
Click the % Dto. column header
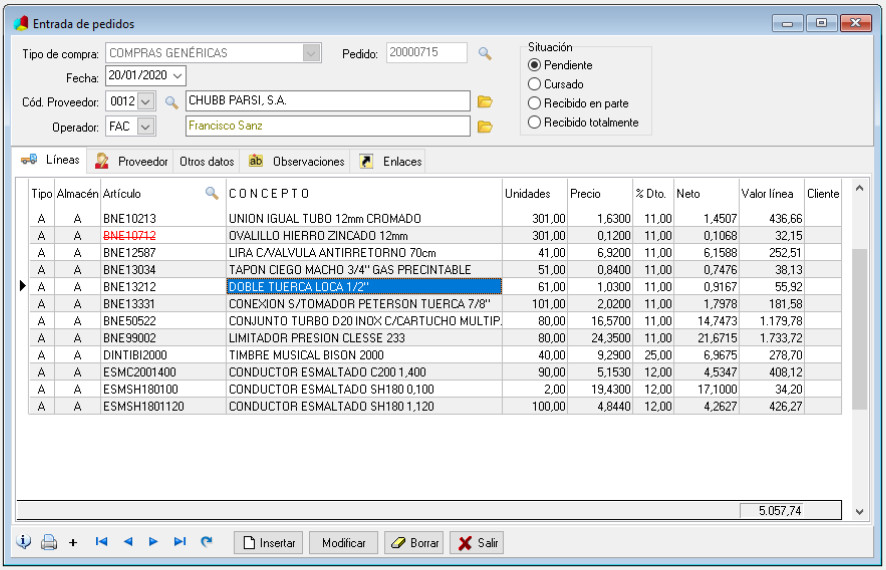(x=653, y=194)
